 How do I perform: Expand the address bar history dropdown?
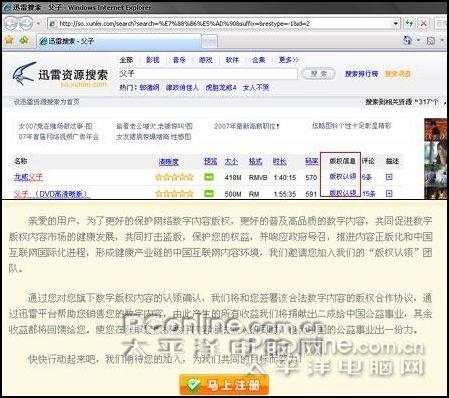396,24
